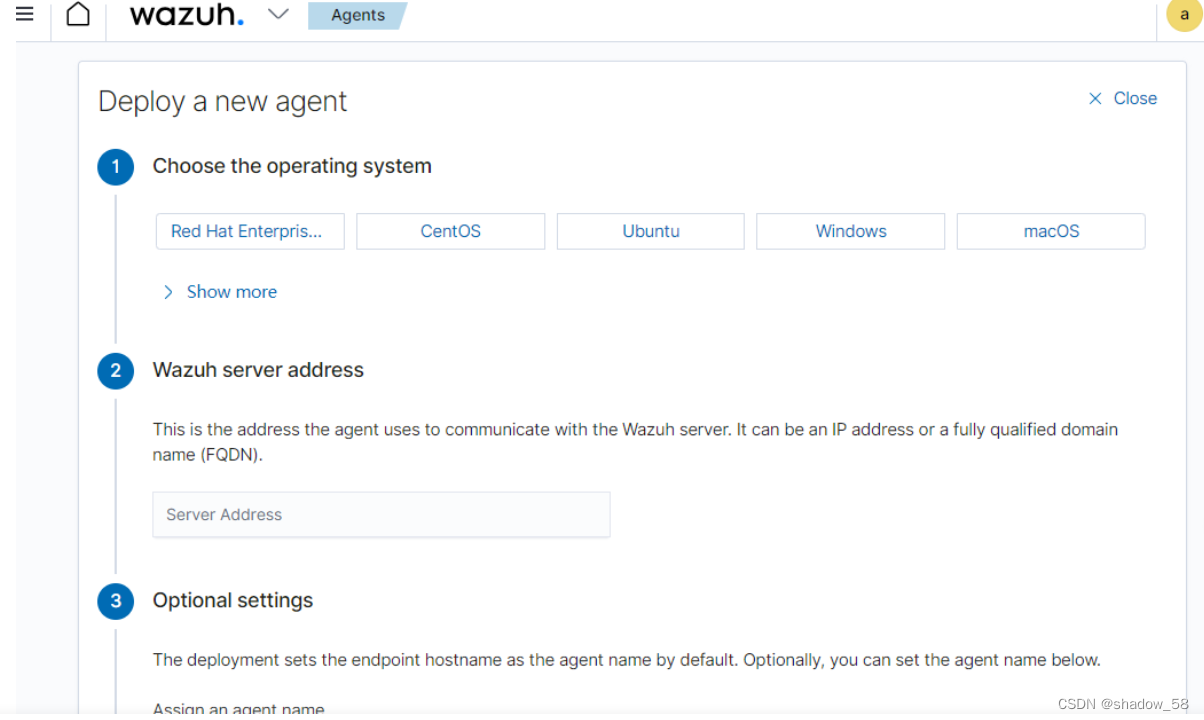The width and height of the screenshot is (1204, 720).
Task: Expand Show more operating systems
Action: [220, 292]
